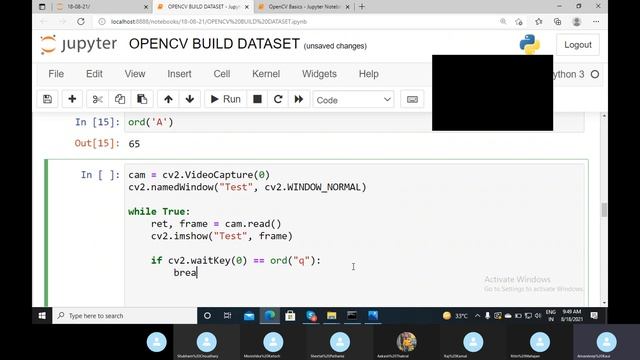Viewport: 640px width, 360px height.
Task: Open browser zoom magnifier icon
Action: [x=503, y=22]
